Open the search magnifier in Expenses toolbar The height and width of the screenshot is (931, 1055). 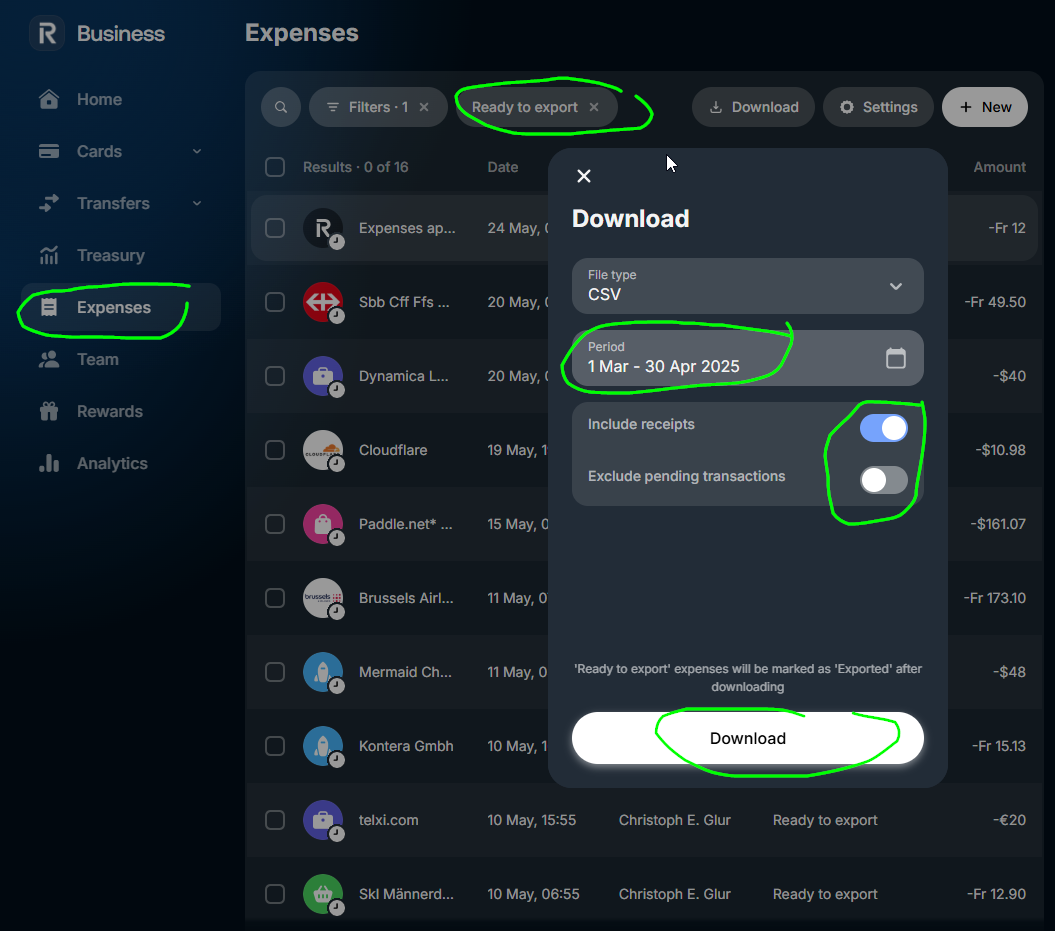[x=281, y=107]
